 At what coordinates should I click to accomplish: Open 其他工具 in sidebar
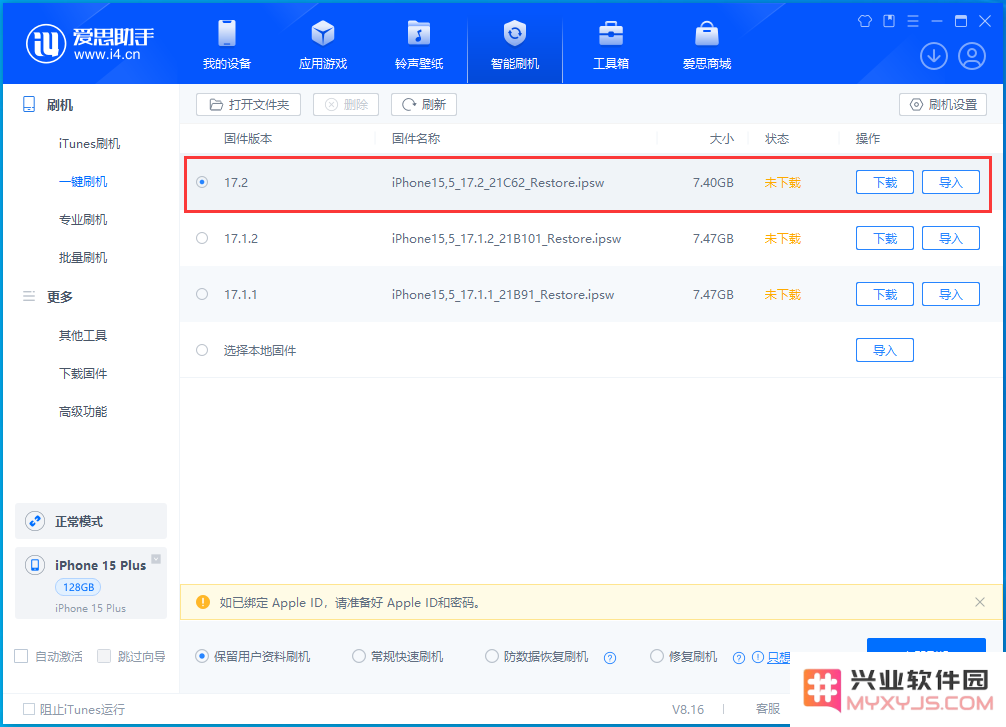point(83,336)
